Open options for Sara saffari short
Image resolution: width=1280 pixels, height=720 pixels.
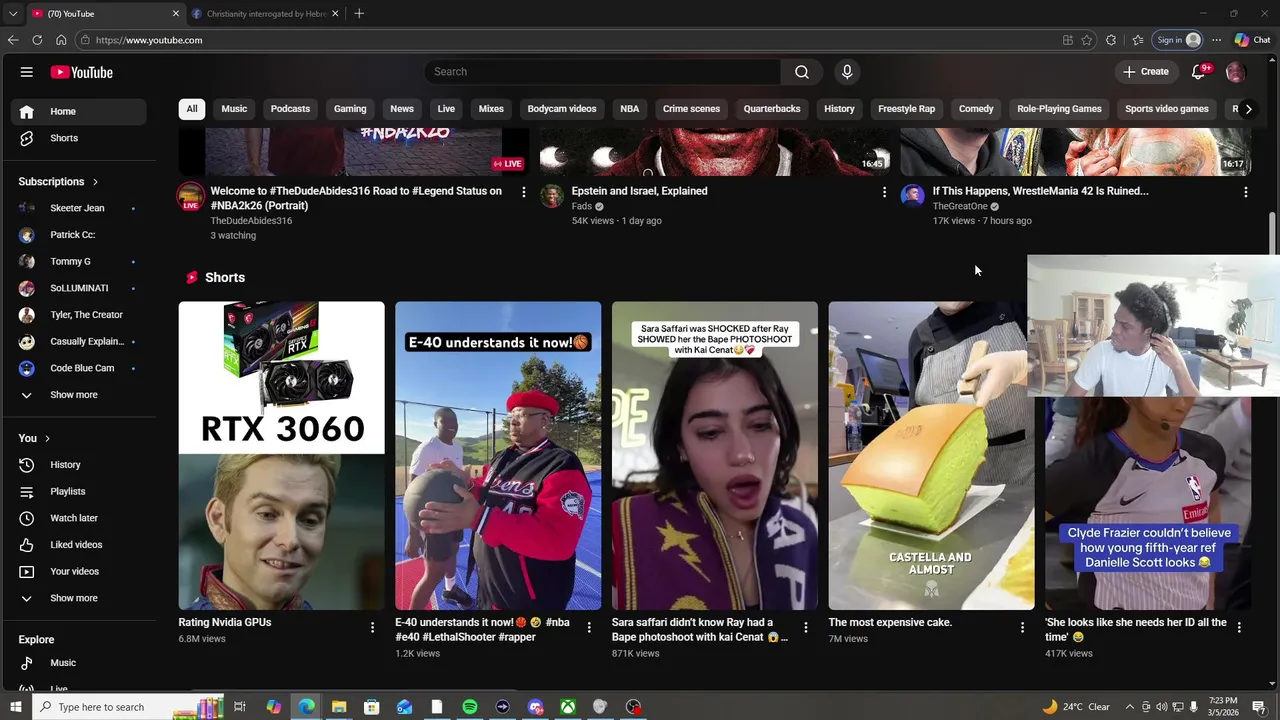[805, 627]
